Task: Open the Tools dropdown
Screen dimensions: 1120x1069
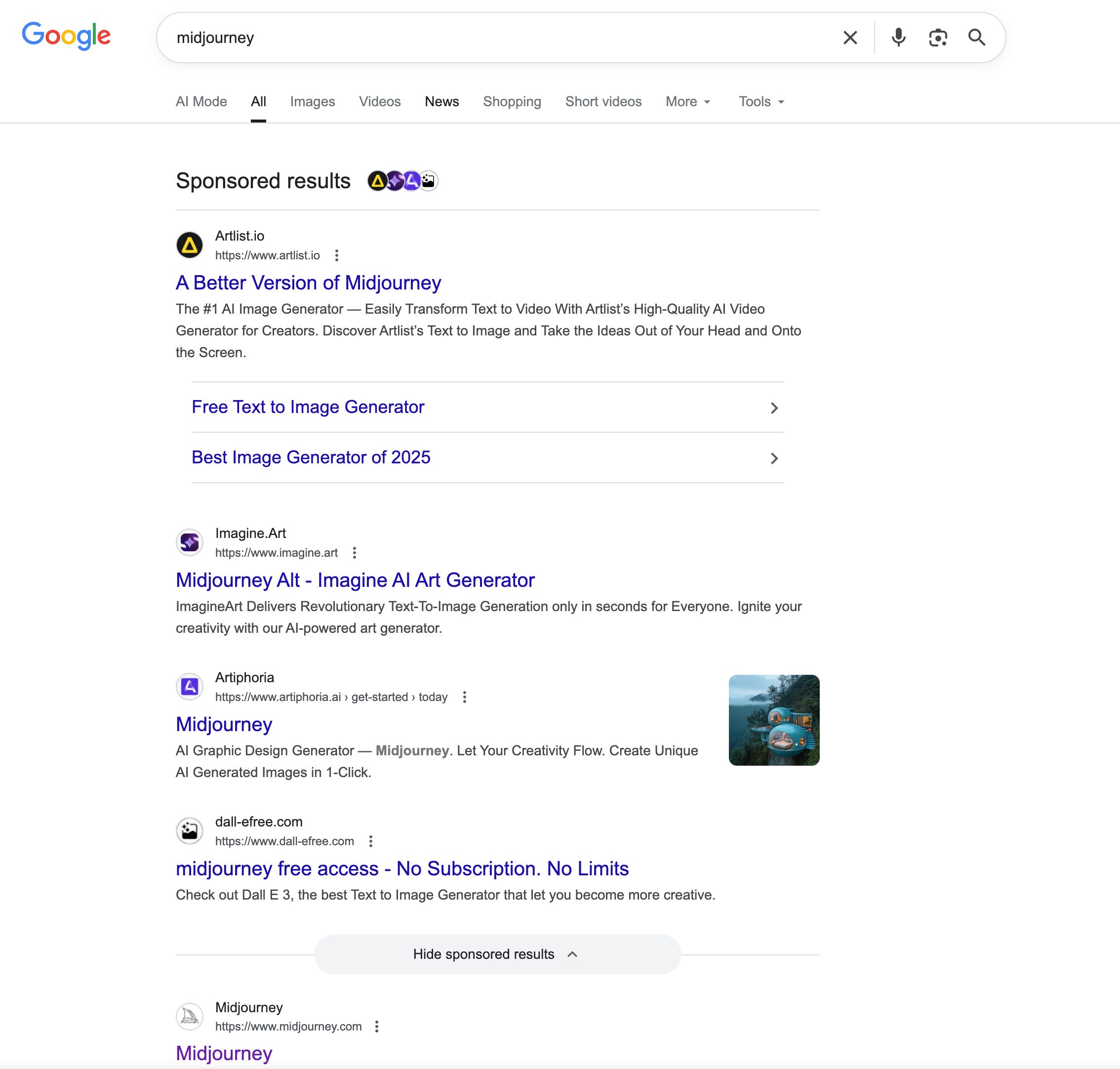Action: point(761,101)
